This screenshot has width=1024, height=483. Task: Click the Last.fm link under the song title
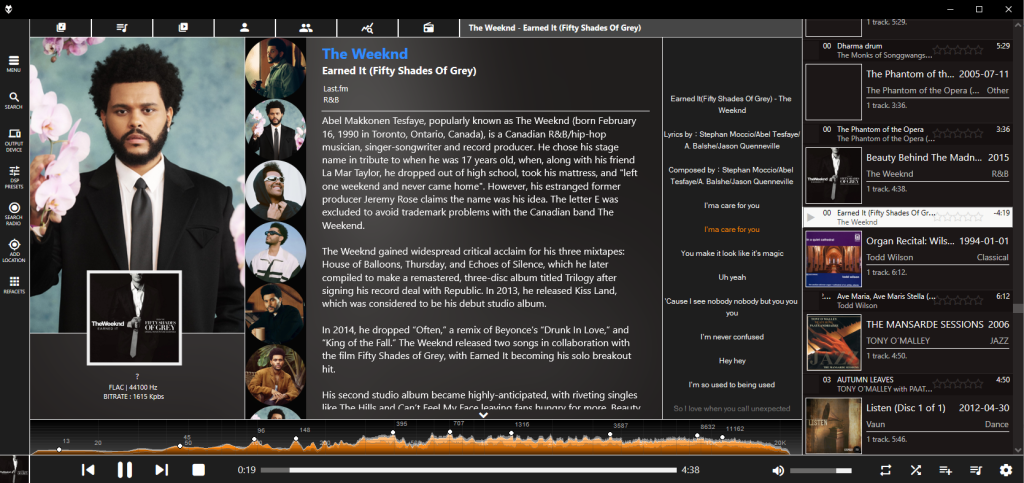336,89
